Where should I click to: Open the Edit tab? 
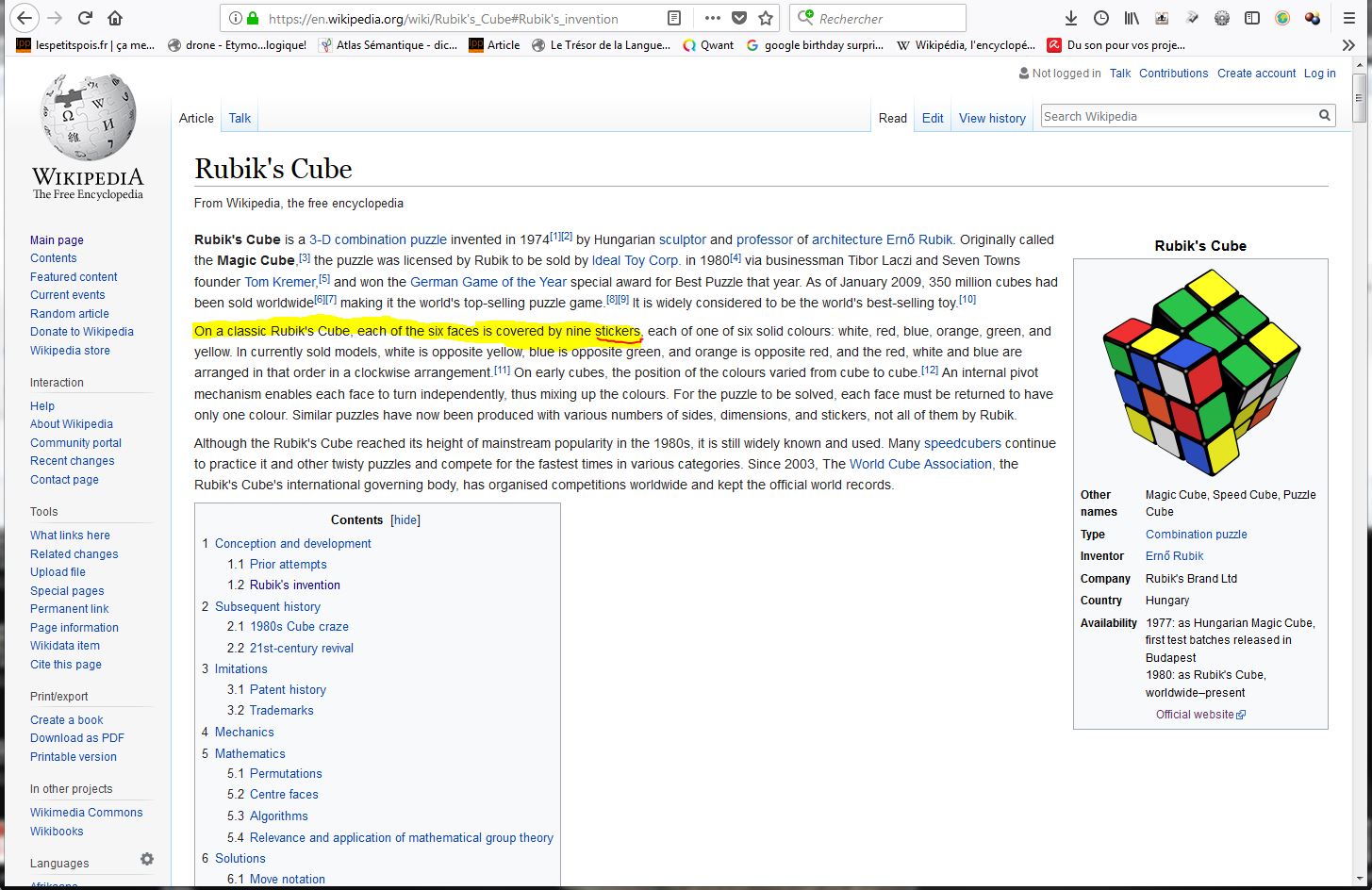[933, 118]
